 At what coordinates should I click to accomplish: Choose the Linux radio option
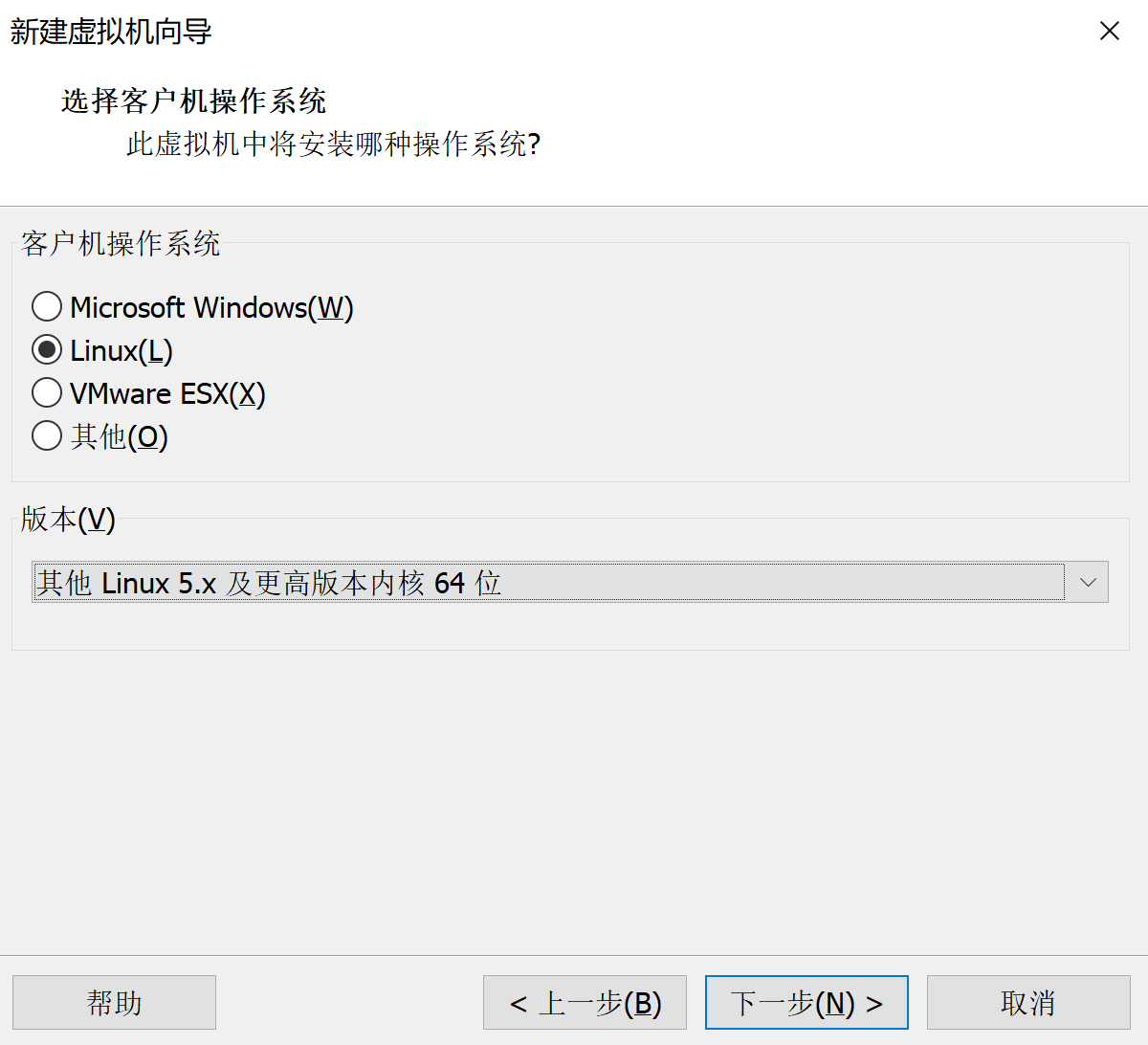[47, 350]
